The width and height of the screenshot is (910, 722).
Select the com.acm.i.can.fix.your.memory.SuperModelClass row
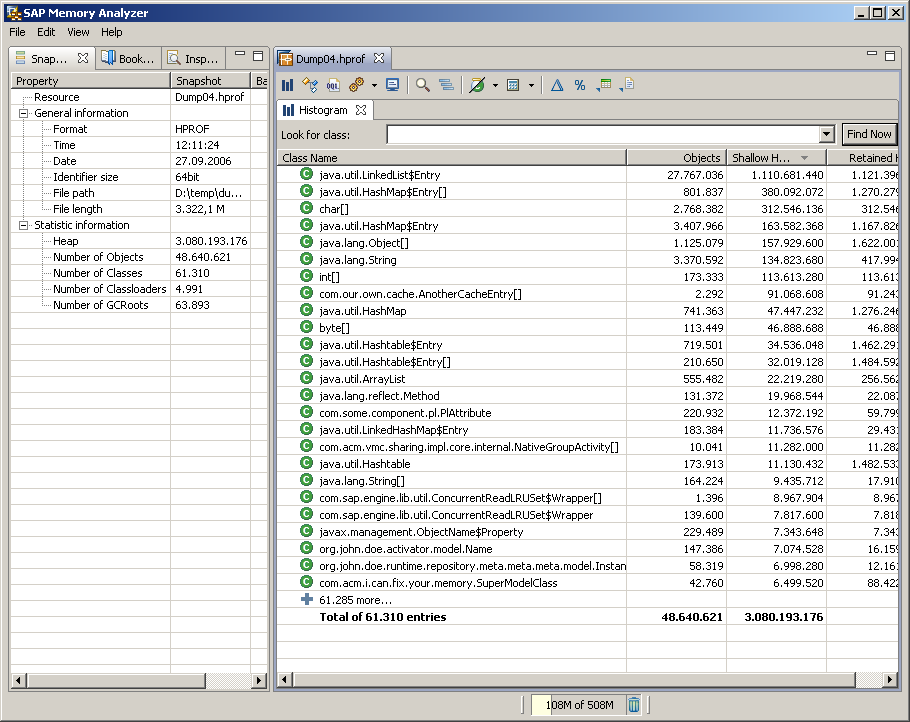tap(587, 583)
